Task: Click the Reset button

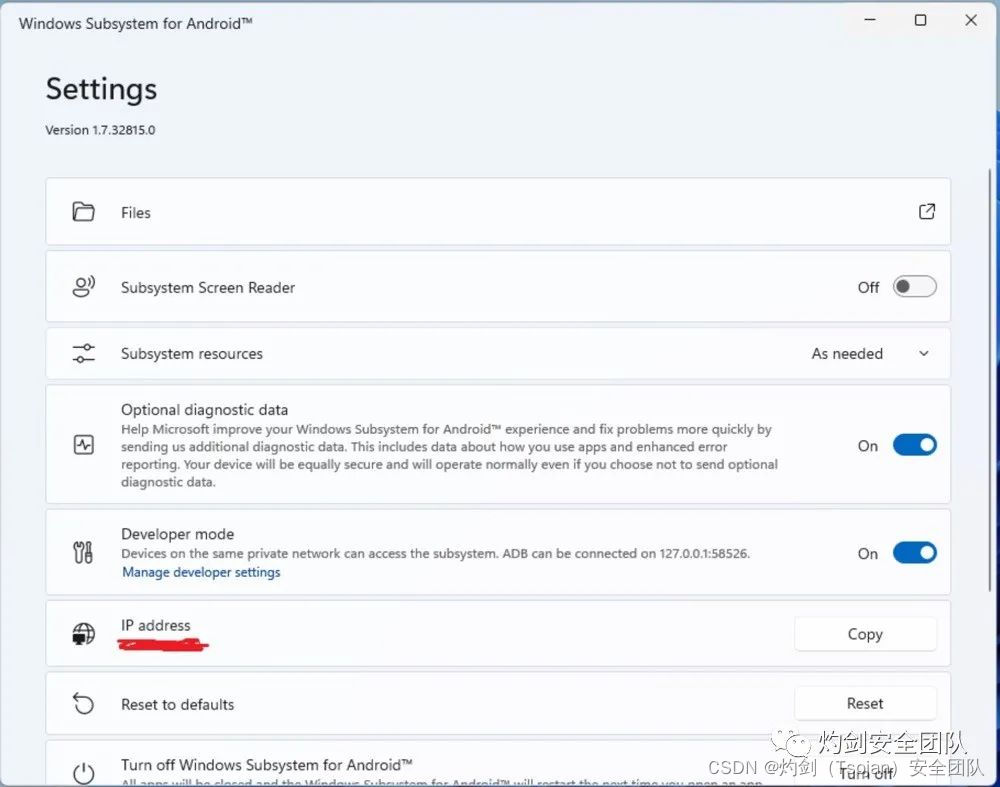Action: (x=865, y=703)
